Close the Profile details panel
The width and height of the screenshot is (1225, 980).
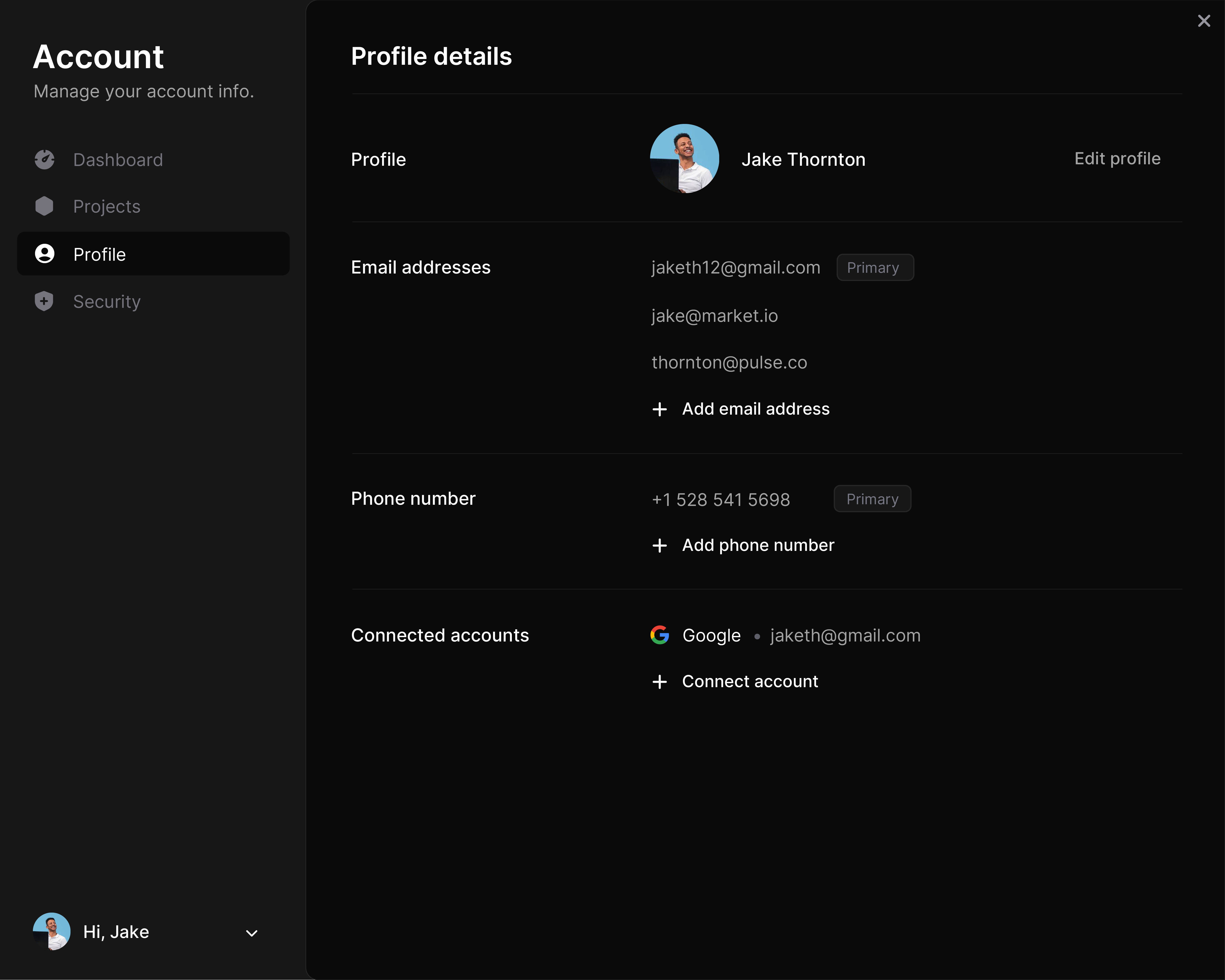click(x=1203, y=21)
